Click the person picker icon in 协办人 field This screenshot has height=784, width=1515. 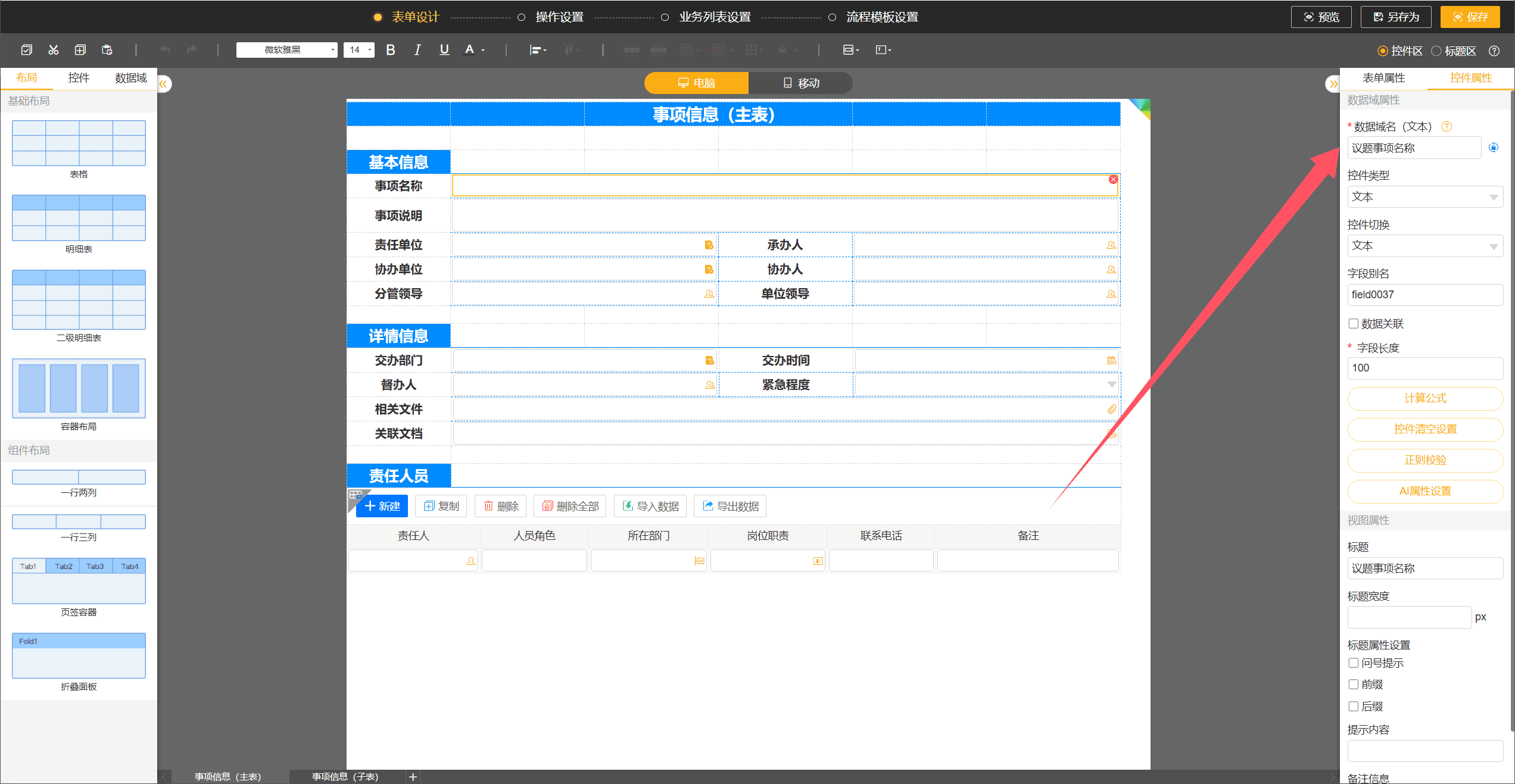point(1111,270)
